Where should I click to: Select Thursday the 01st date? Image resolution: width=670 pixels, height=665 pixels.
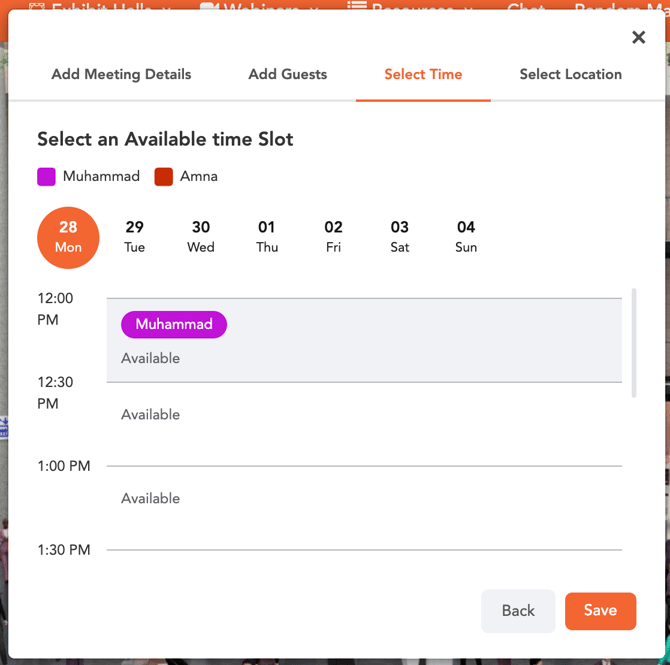(267, 237)
